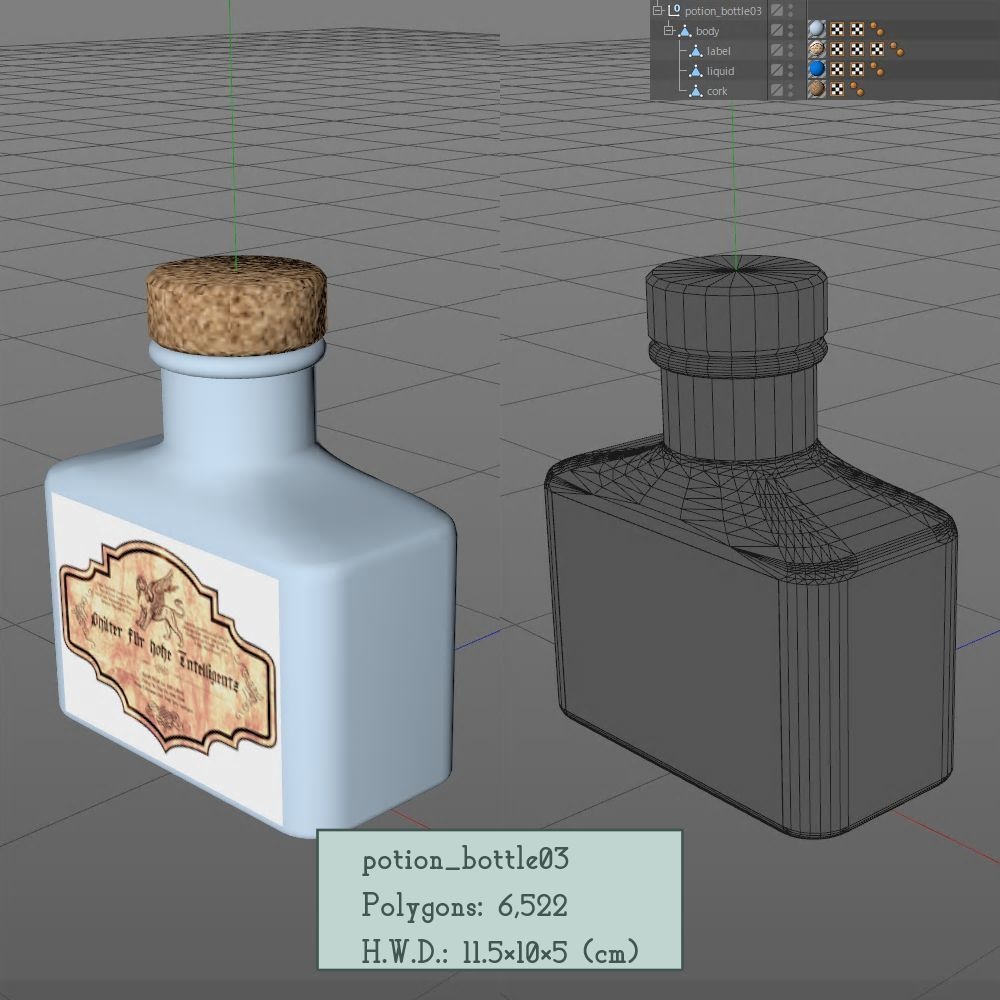Toggle visibility dots of potion_bottle03

click(x=791, y=10)
